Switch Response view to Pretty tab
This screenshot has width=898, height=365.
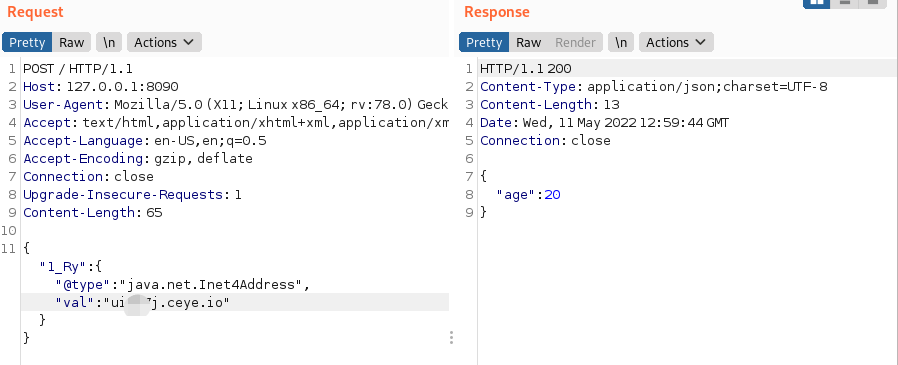point(484,42)
